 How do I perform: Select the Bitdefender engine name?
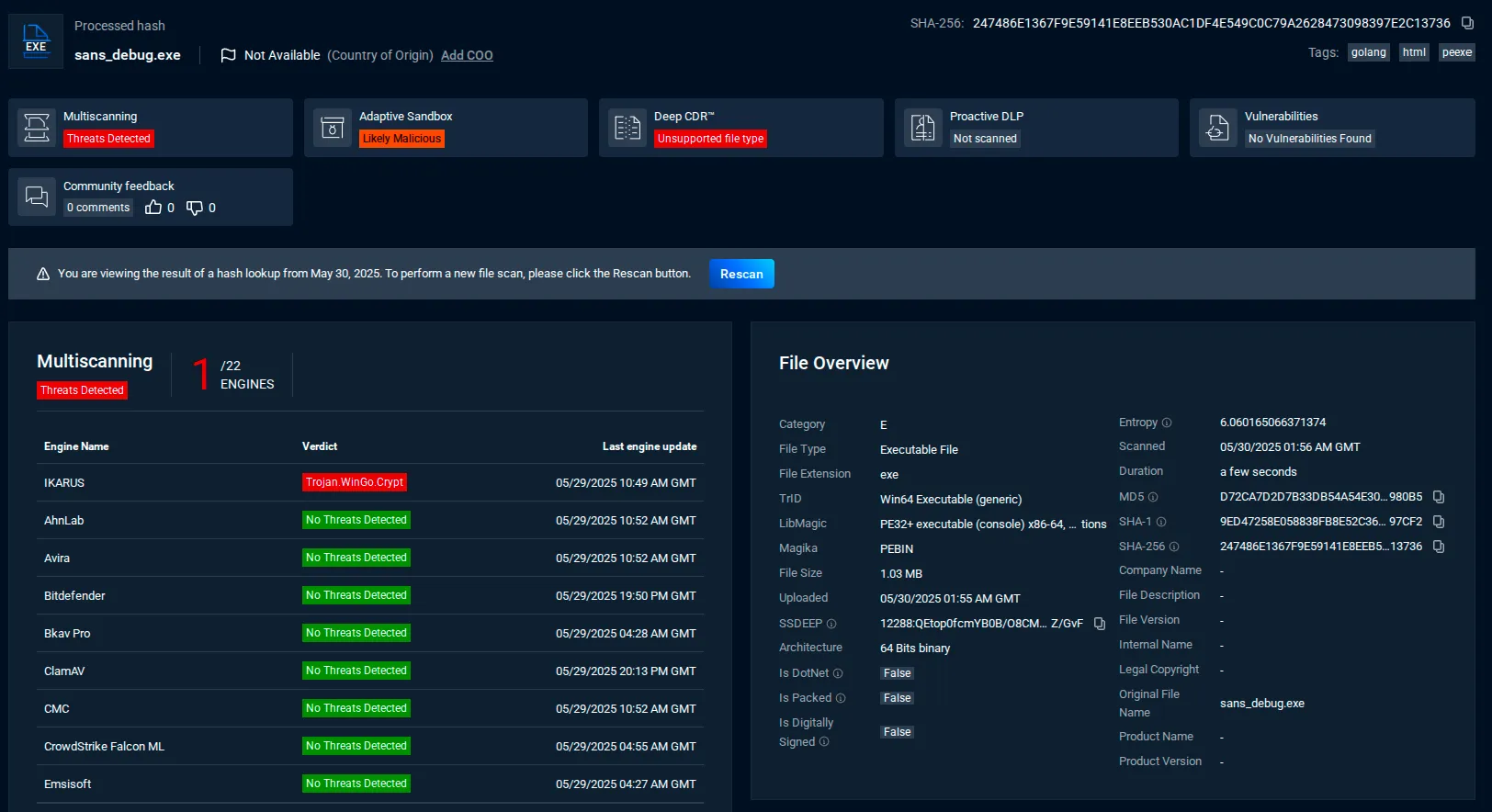pyautogui.click(x=74, y=596)
